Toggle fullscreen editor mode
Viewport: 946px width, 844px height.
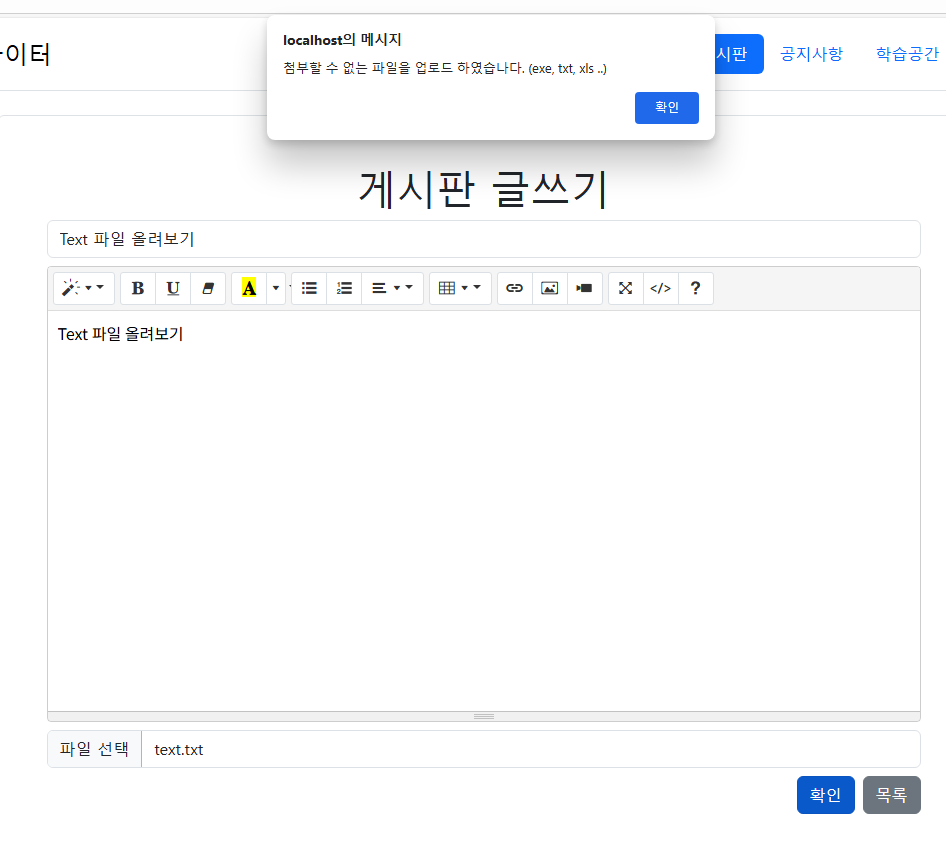[x=626, y=288]
